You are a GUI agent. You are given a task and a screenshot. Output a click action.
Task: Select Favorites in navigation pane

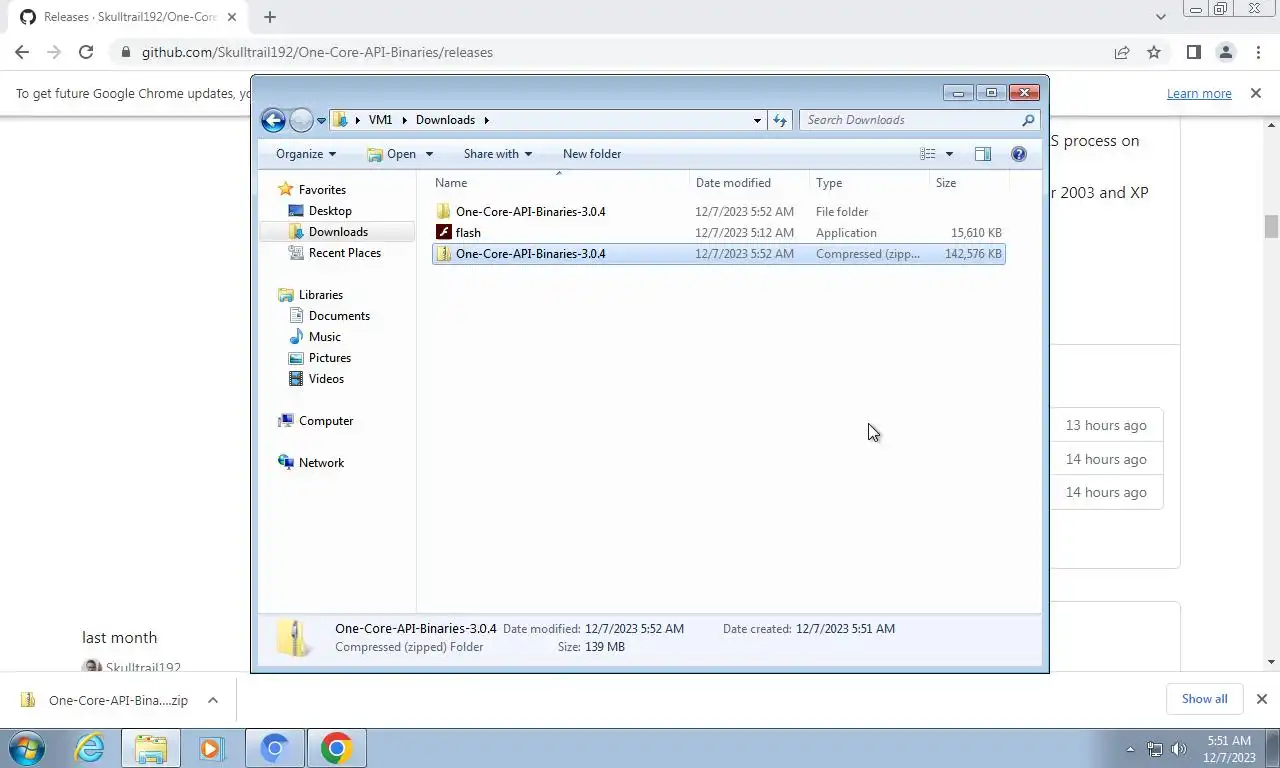pyautogui.click(x=322, y=190)
